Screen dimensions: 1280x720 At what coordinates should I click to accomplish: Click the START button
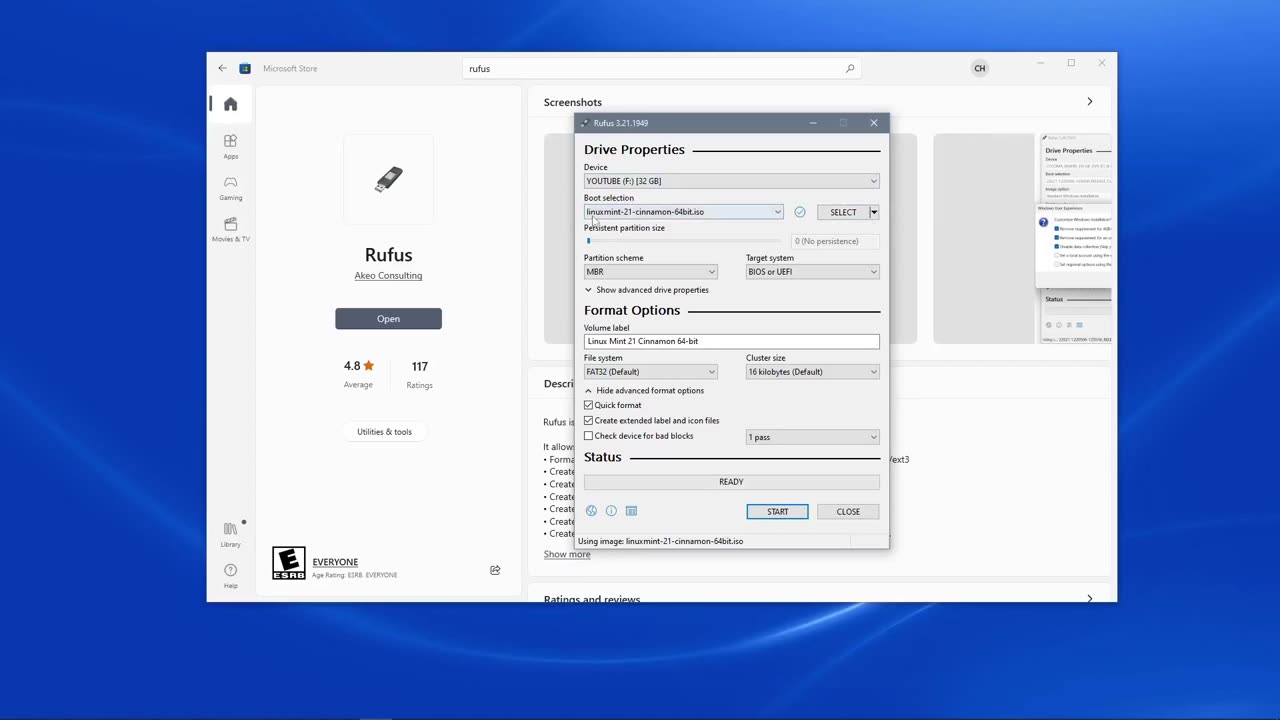[777, 512]
